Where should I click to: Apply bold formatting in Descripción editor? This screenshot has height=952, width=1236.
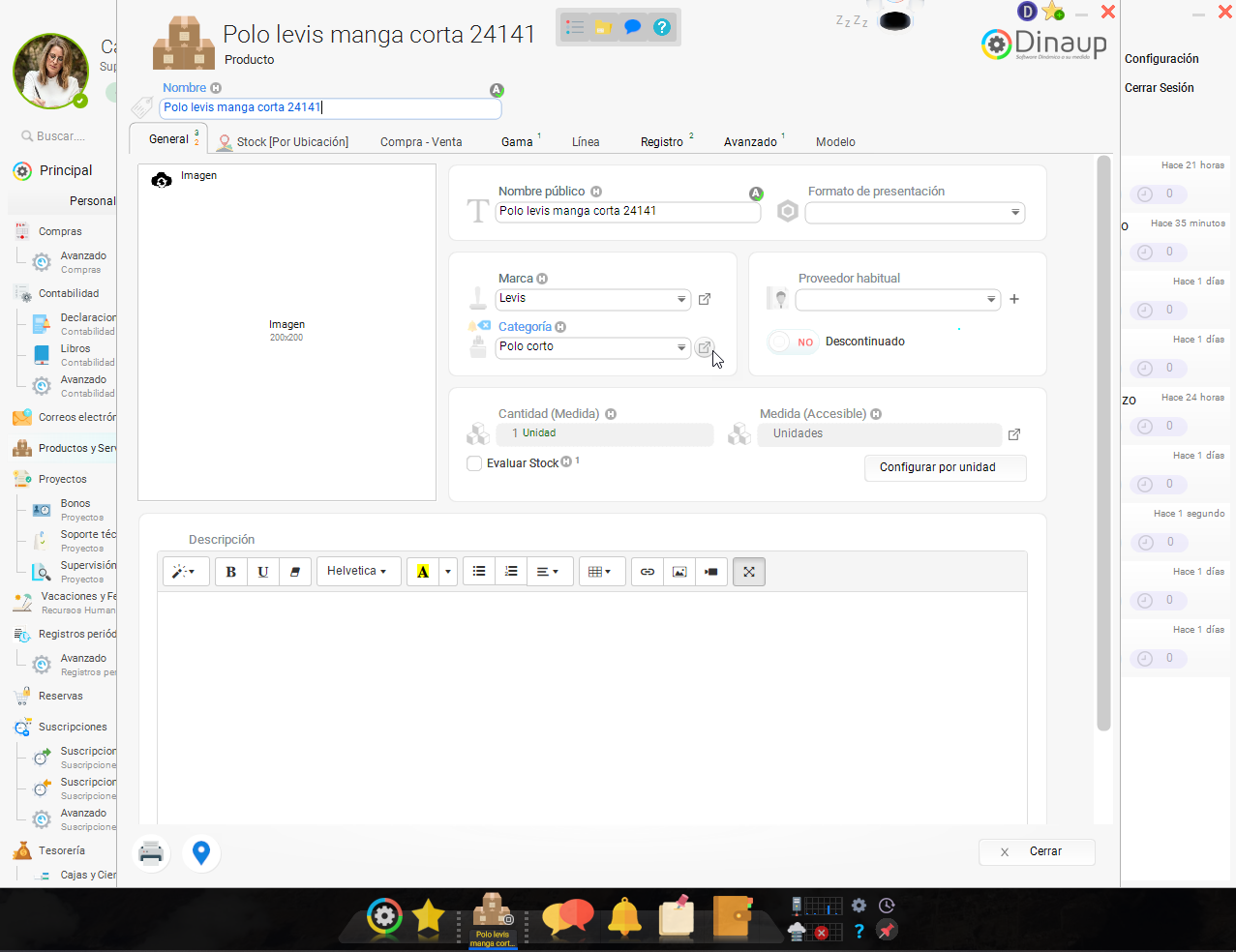230,572
